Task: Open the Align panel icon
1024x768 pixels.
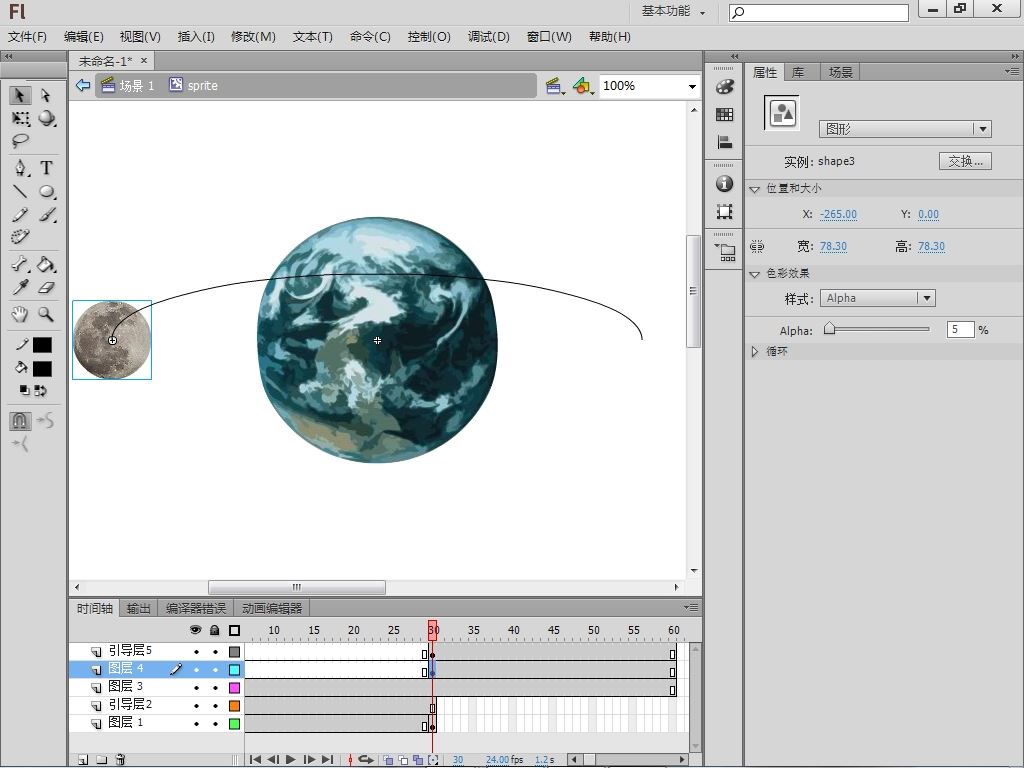Action: (725, 142)
